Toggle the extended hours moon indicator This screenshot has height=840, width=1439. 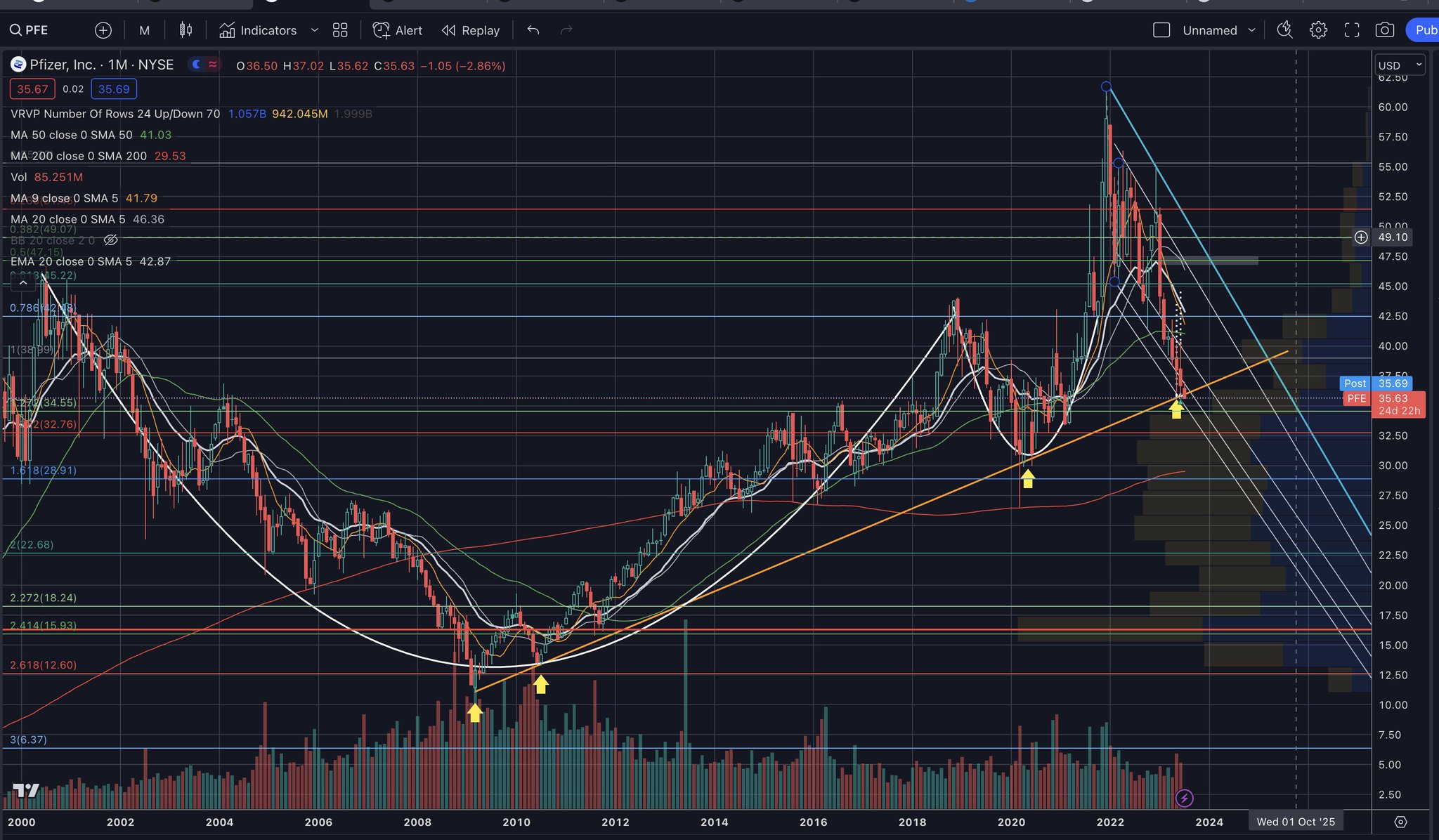(x=197, y=65)
